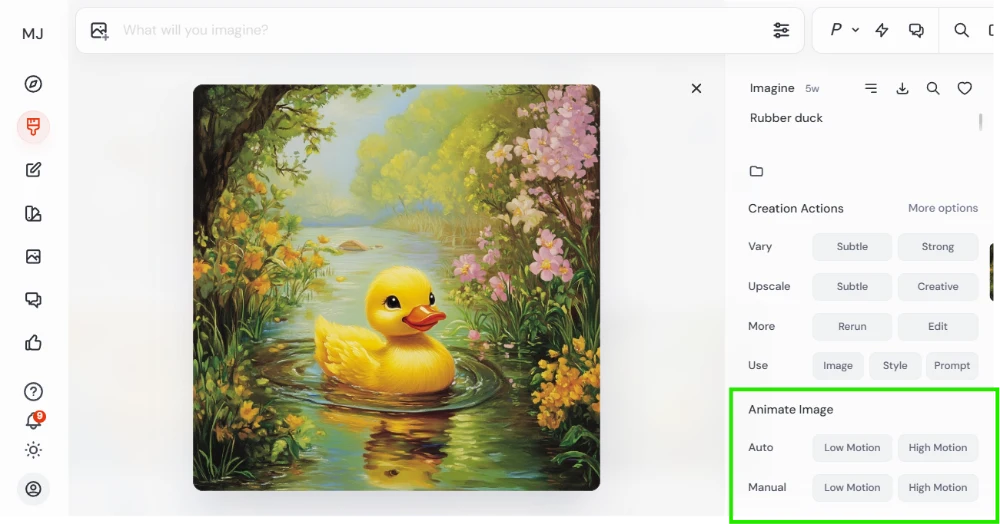
Task: Click More options link
Action: (943, 208)
